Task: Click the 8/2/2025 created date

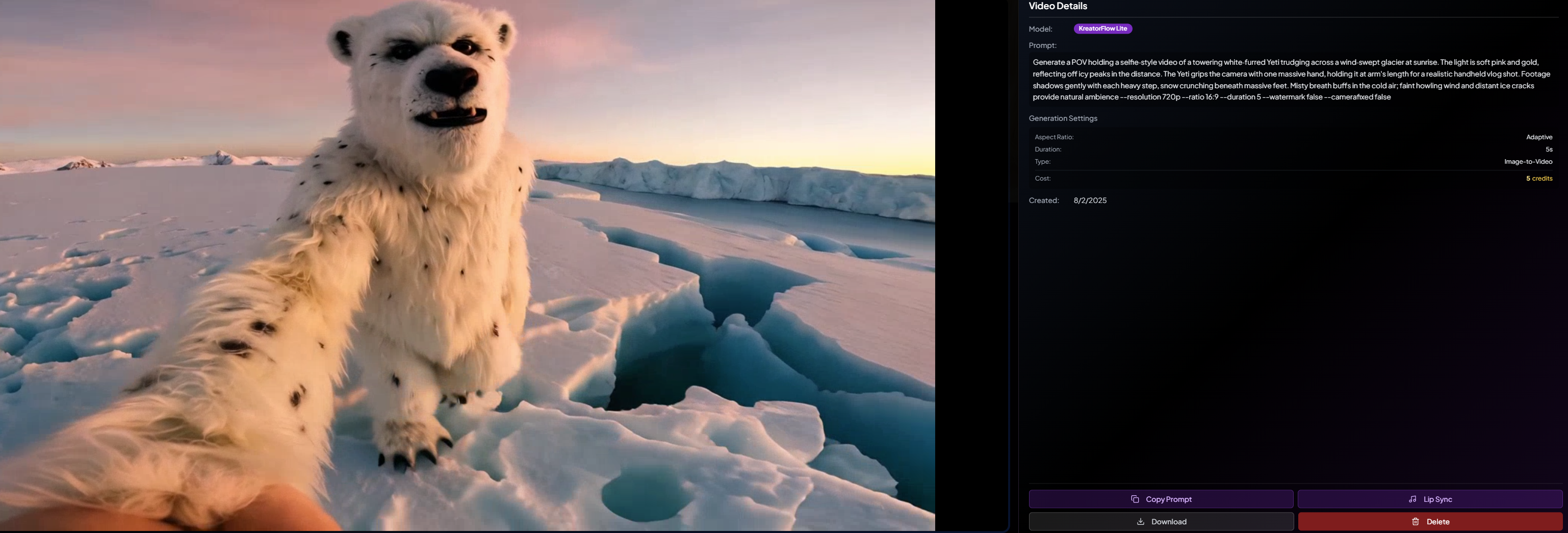Action: [1090, 200]
